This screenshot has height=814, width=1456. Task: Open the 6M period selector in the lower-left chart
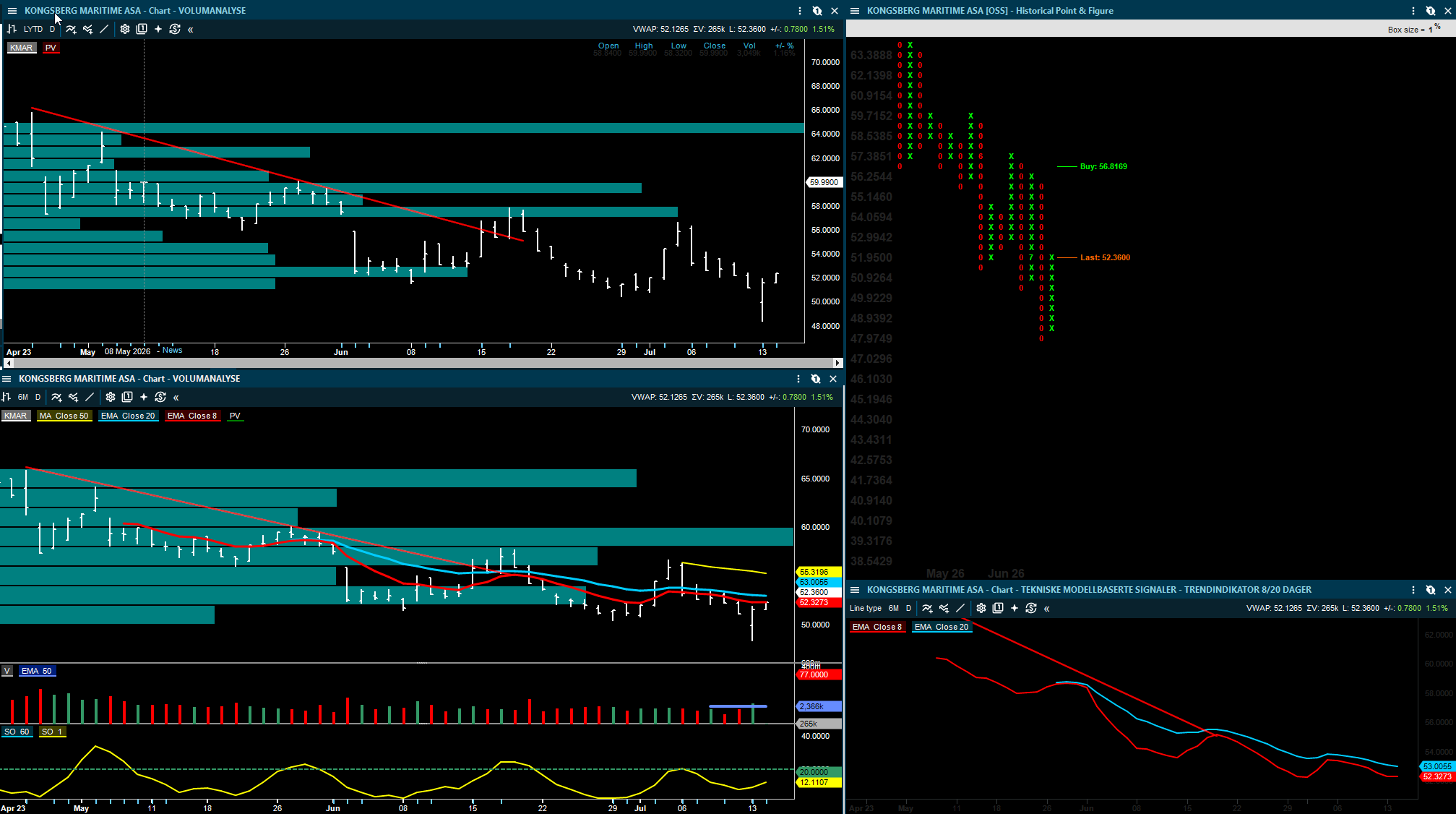pyautogui.click(x=23, y=397)
